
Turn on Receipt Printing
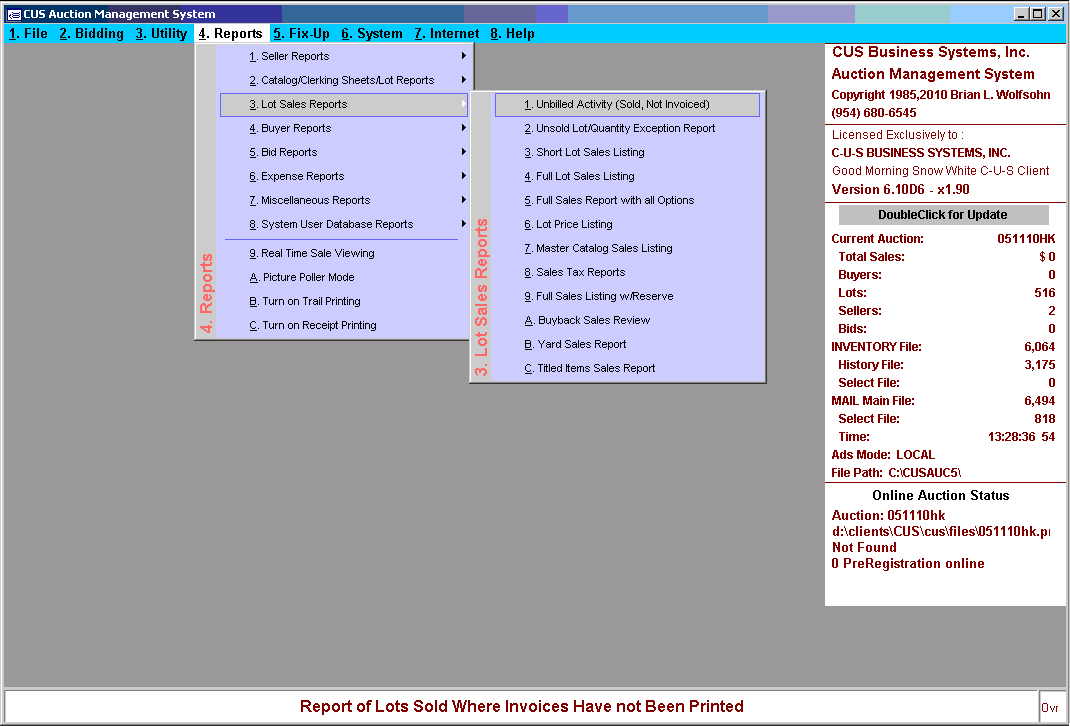coord(344,325)
